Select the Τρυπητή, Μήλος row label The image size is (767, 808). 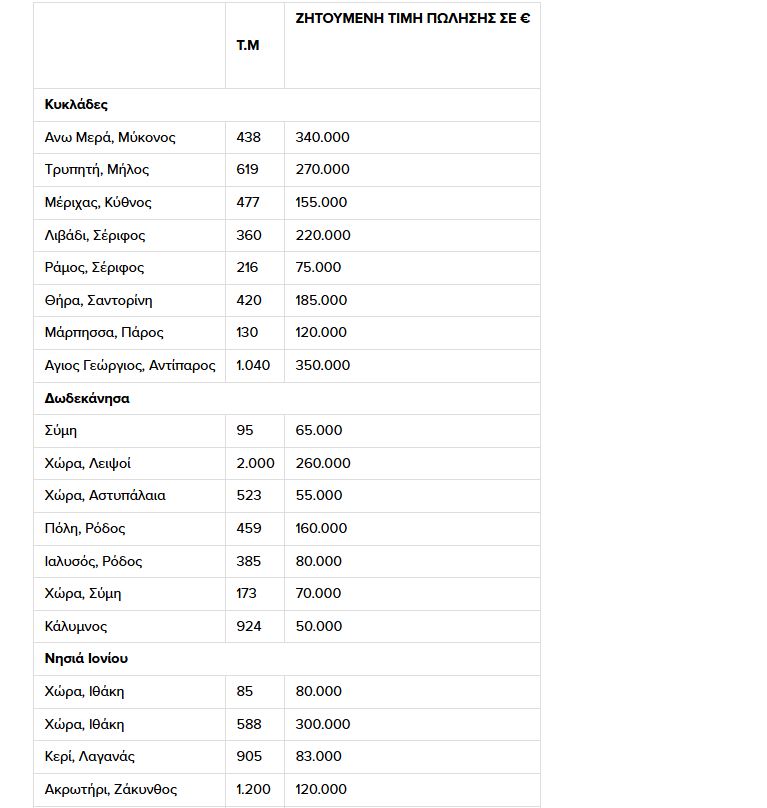(x=97, y=170)
